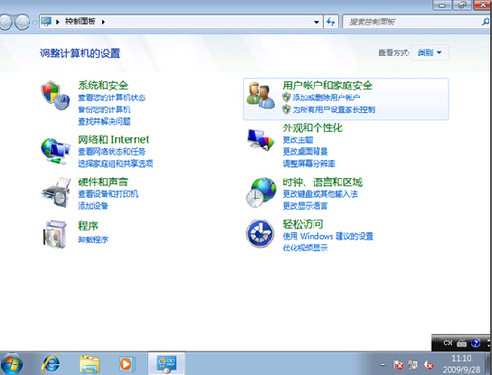Click the network status tray icon
The width and height of the screenshot is (492, 375).
(413, 365)
